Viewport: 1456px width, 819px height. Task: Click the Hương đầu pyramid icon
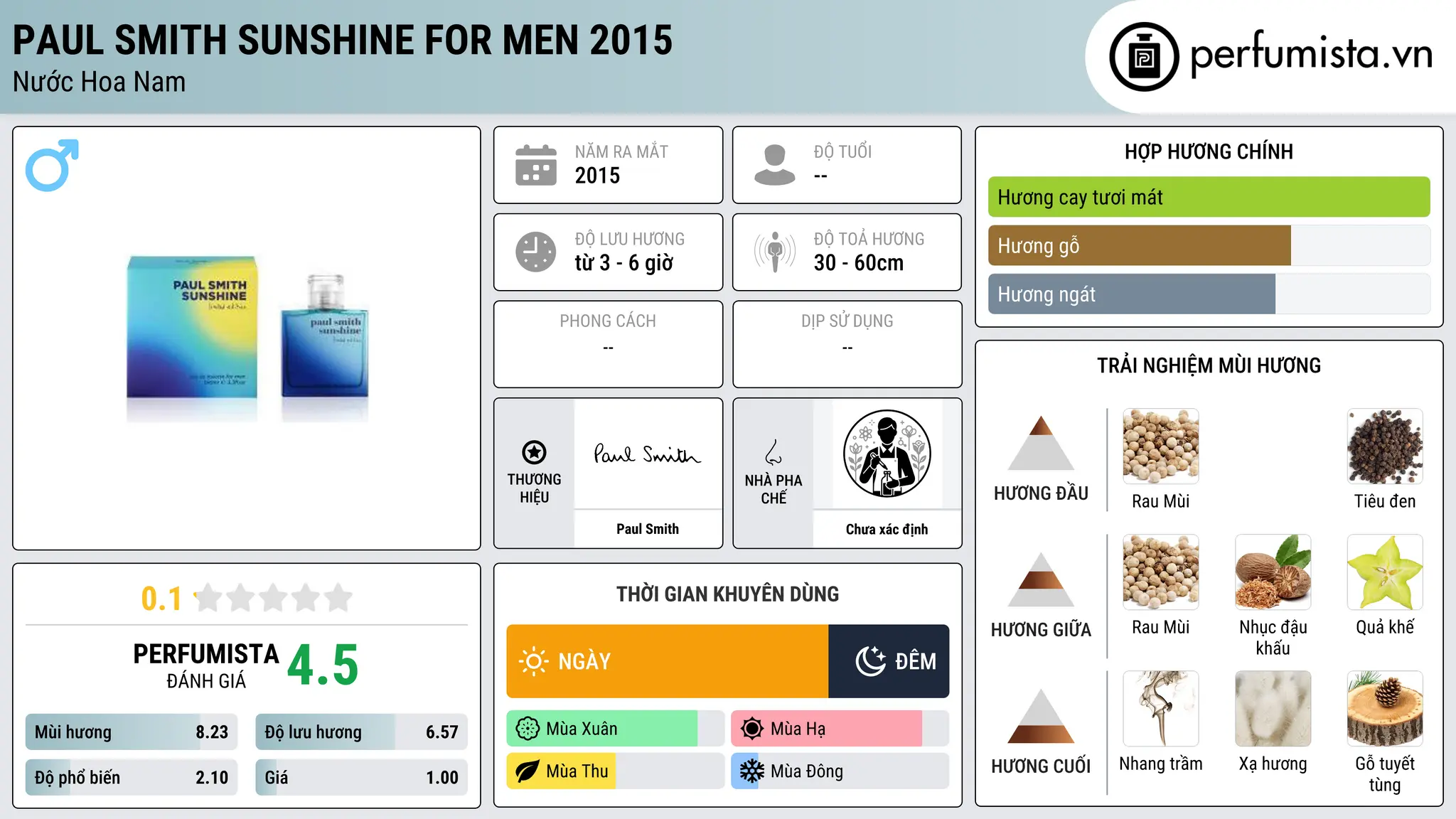click(x=1041, y=443)
